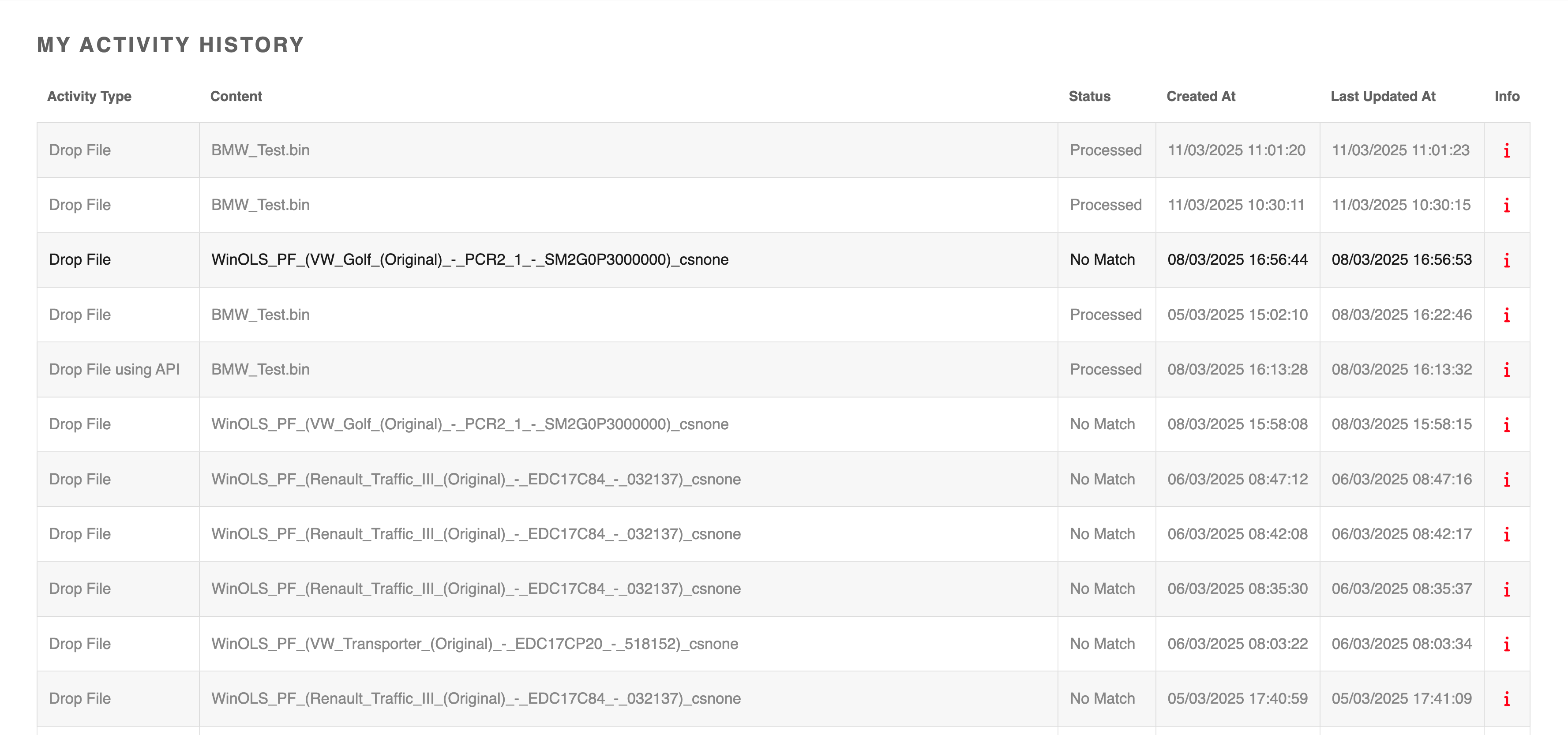Open info for BMW_Test.bin created 10:30:11
The image size is (1568, 735).
pos(1507,205)
